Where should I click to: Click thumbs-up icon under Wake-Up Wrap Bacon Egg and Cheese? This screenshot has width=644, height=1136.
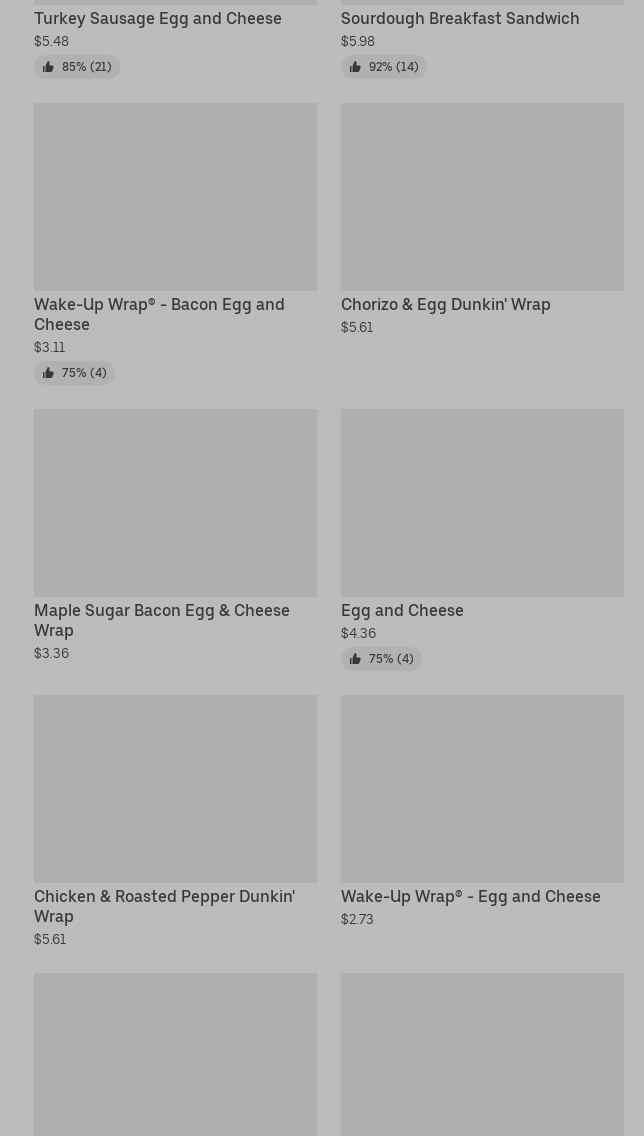[x=48, y=373]
